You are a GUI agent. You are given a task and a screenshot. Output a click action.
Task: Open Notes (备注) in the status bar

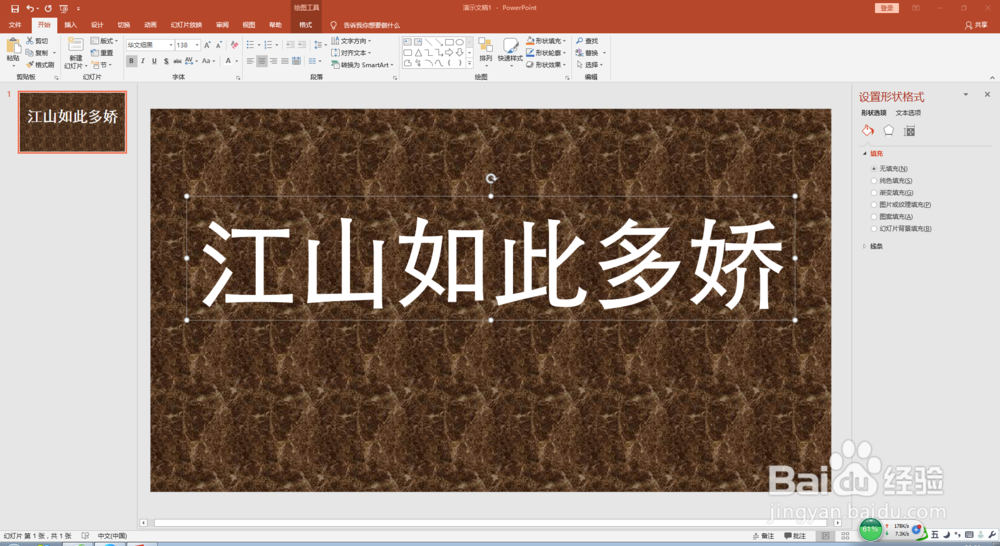pos(763,536)
